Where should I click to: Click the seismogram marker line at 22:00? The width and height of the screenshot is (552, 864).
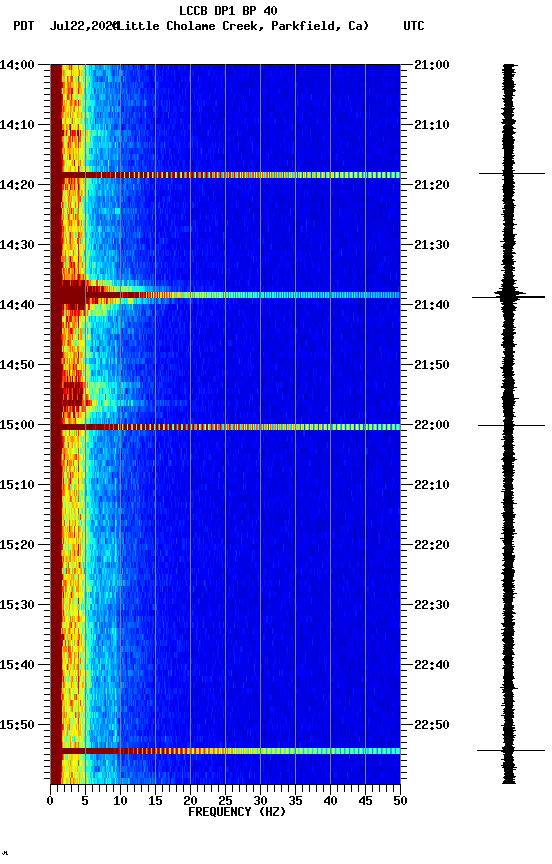(x=511, y=425)
